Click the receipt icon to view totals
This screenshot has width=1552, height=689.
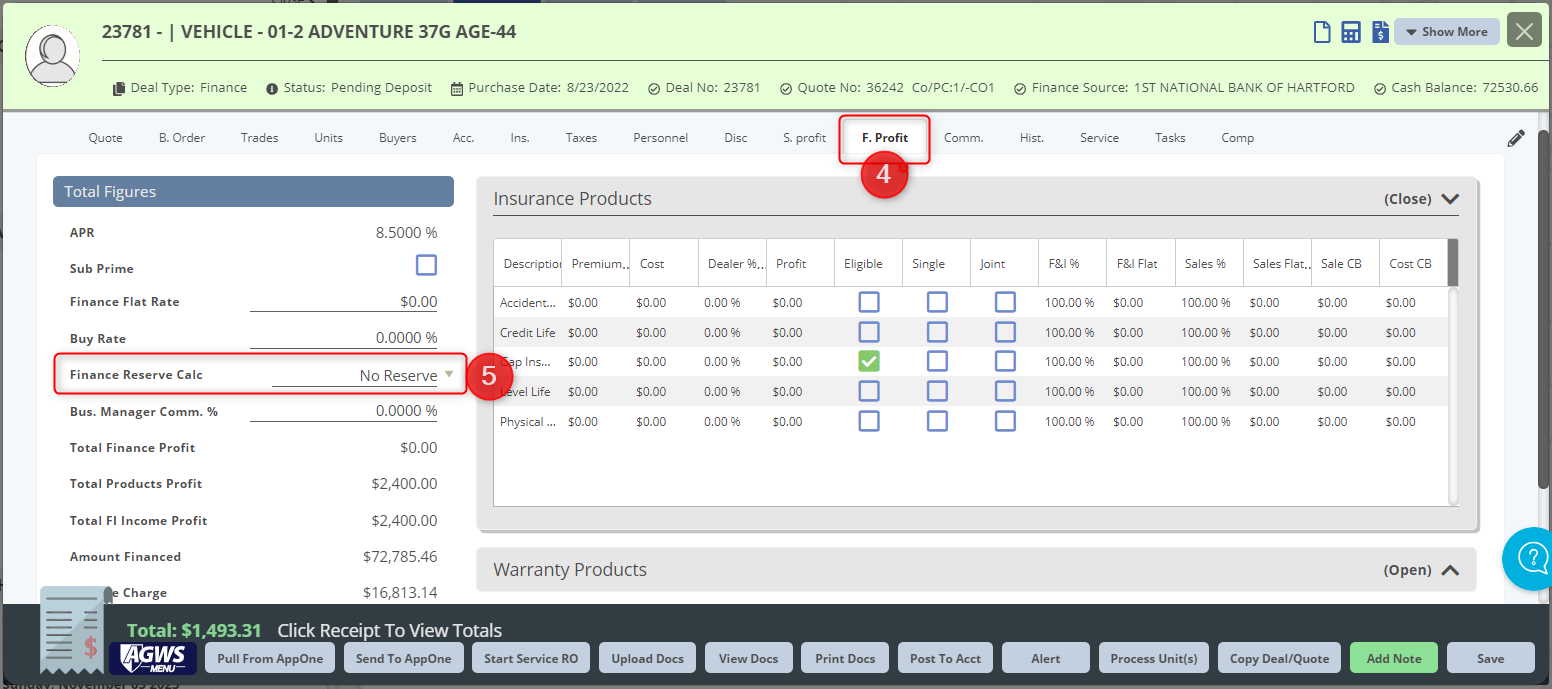(x=77, y=630)
